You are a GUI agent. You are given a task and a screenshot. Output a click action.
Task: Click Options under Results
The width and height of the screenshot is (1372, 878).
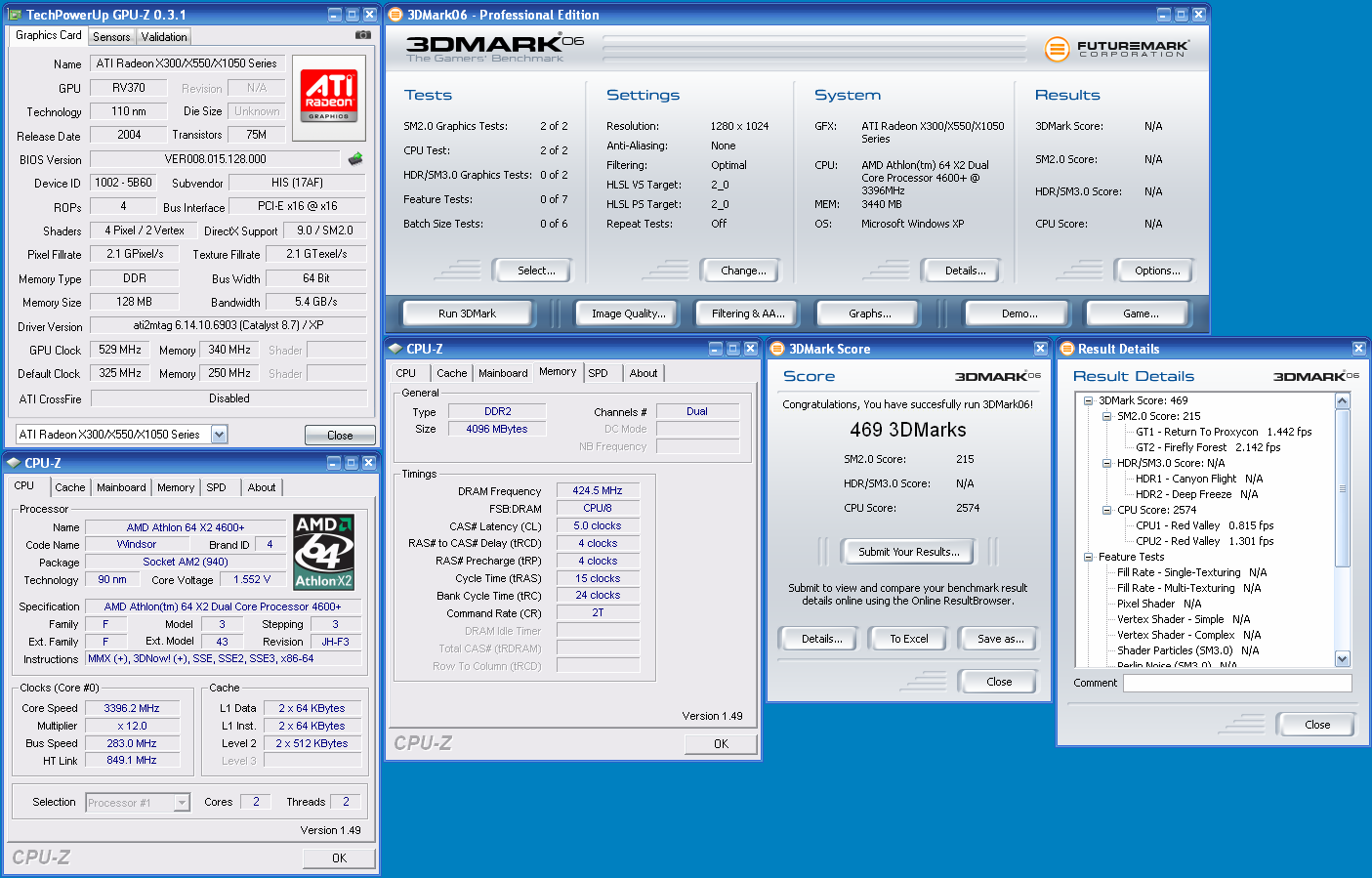pyautogui.click(x=1157, y=271)
